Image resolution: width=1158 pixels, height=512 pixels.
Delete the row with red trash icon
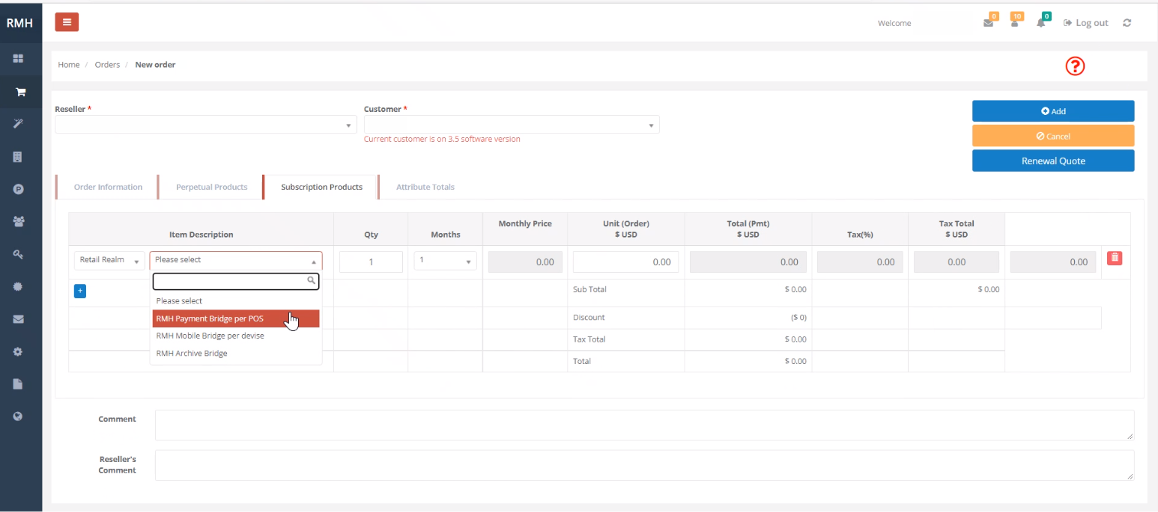click(1115, 258)
